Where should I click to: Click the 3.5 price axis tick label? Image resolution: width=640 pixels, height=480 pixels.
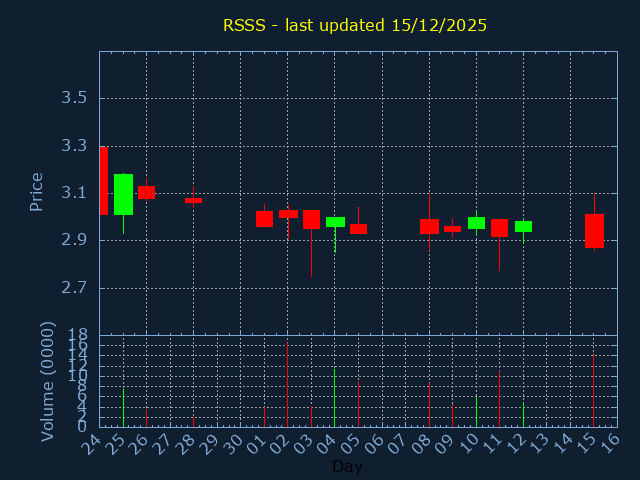click(74, 98)
